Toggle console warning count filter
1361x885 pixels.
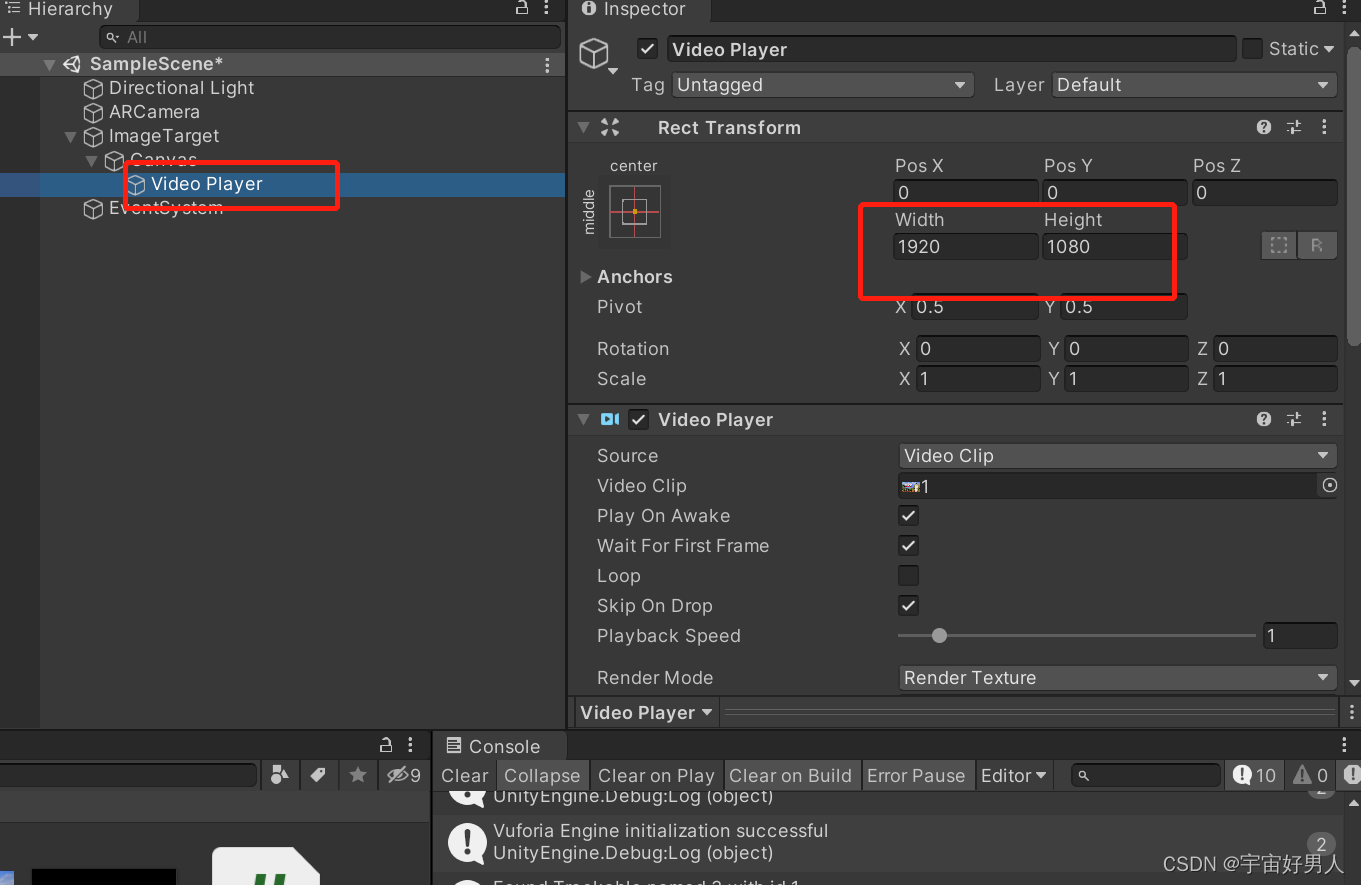(1310, 775)
